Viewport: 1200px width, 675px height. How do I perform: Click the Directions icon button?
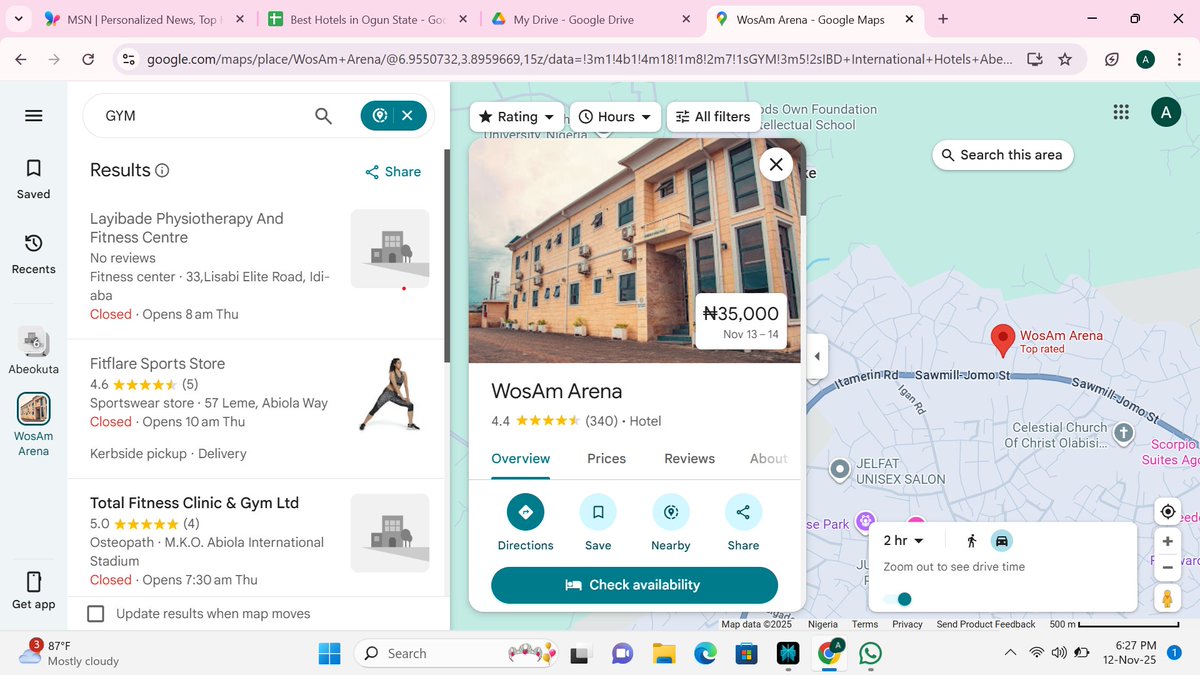(525, 512)
